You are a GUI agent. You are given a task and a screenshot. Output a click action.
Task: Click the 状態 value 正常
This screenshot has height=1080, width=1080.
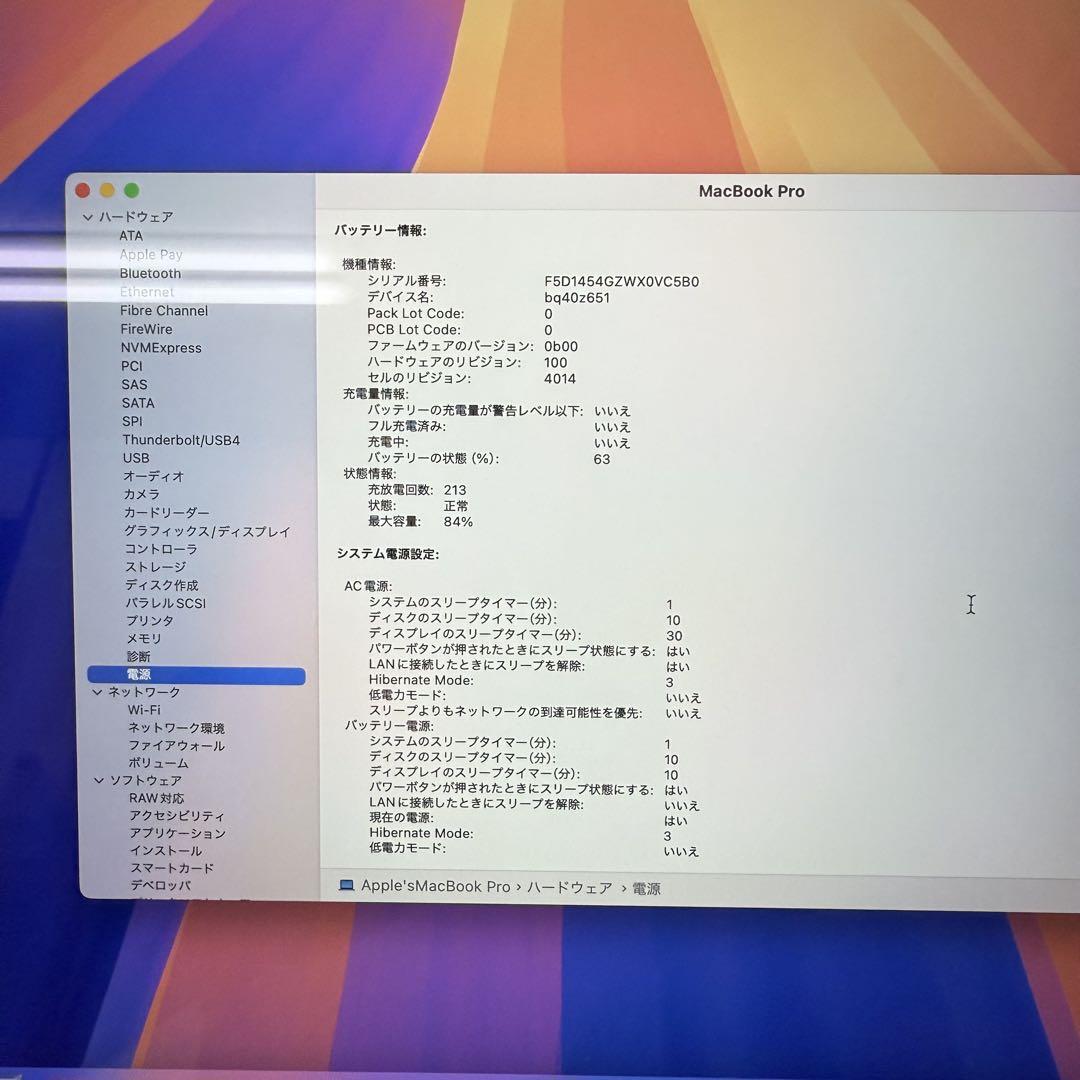(455, 506)
